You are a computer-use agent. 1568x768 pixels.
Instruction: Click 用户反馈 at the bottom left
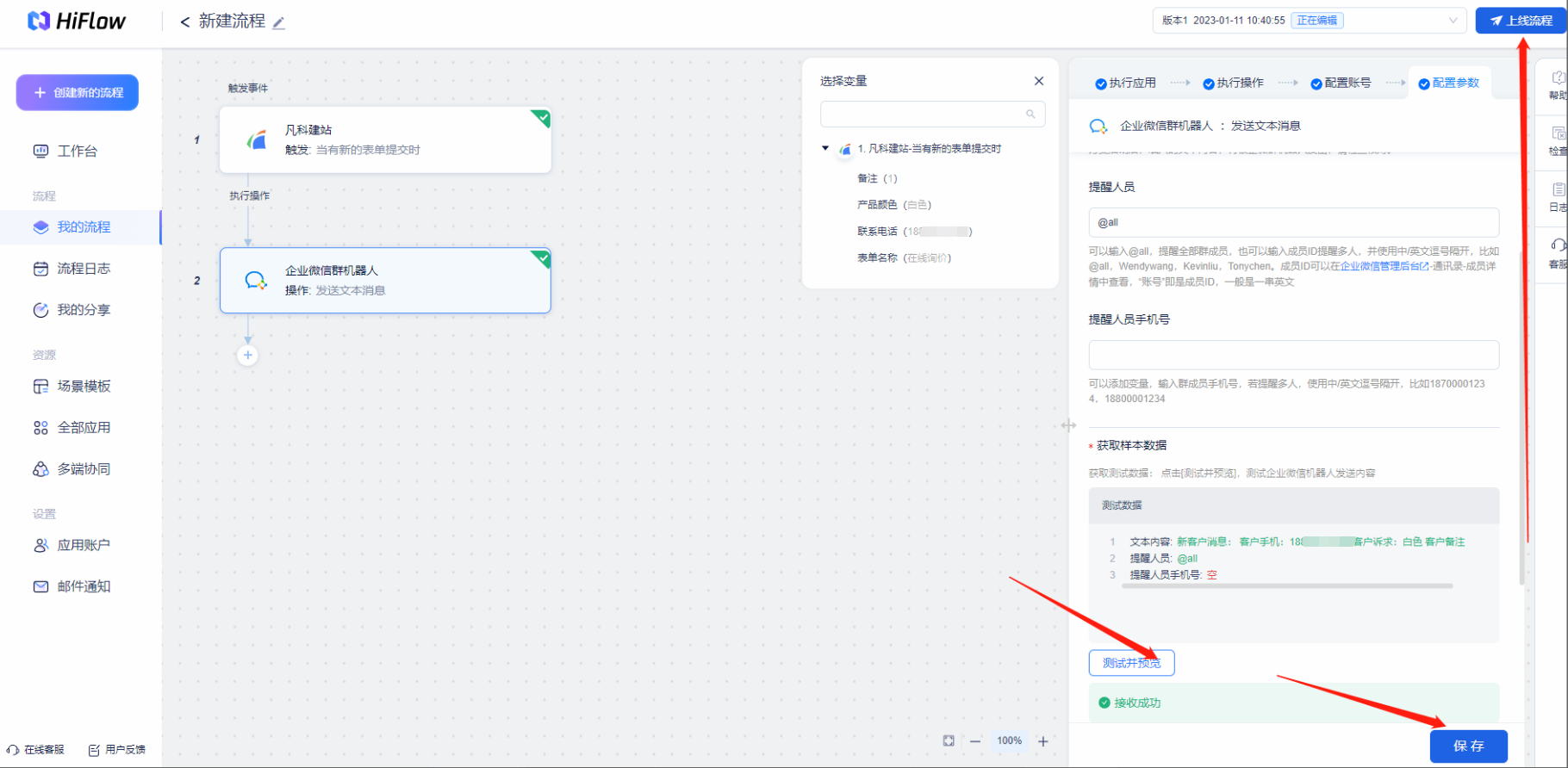[117, 750]
